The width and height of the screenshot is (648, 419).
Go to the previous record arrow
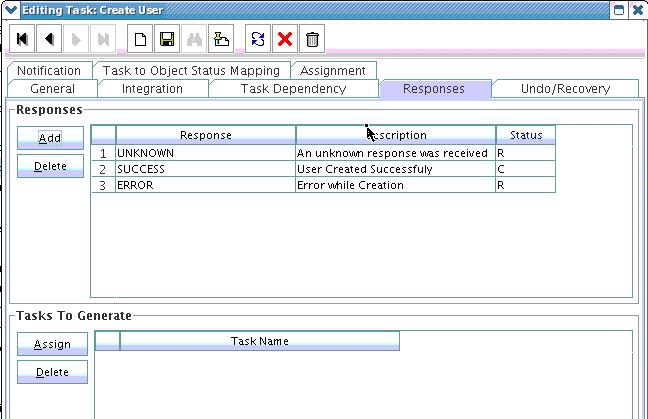click(49, 39)
